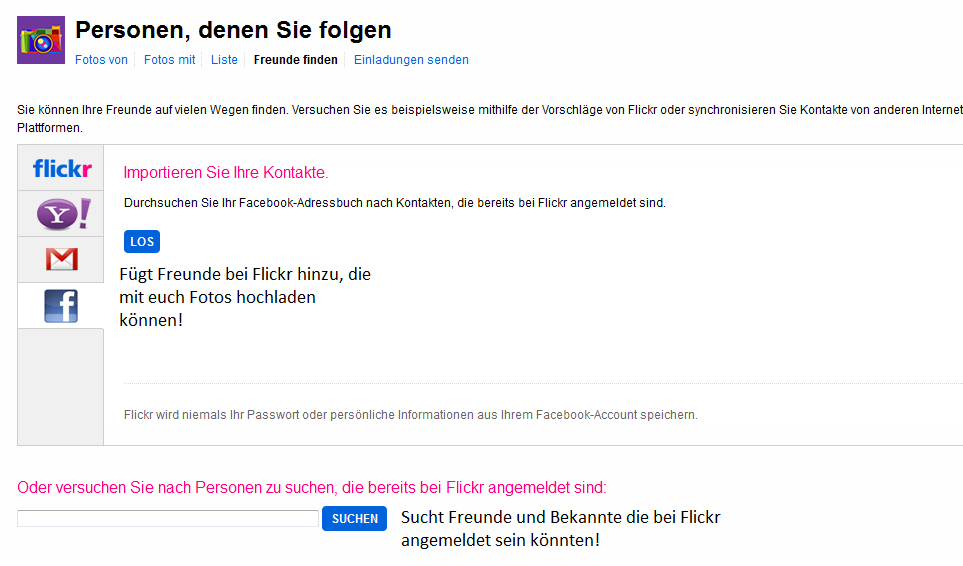Viewport: 963px width, 566px height.
Task: Click the pink Oder versuchen Sie heading
Action: 311,488
